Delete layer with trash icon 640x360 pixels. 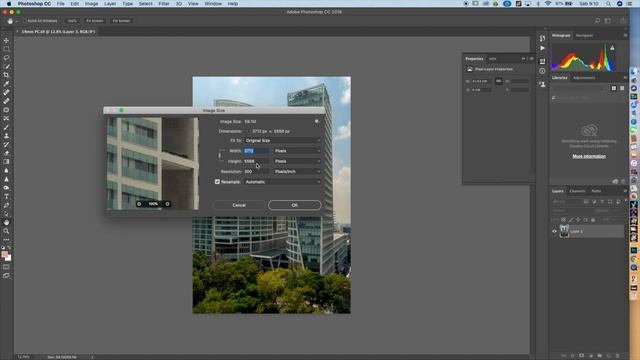[x=617, y=356]
